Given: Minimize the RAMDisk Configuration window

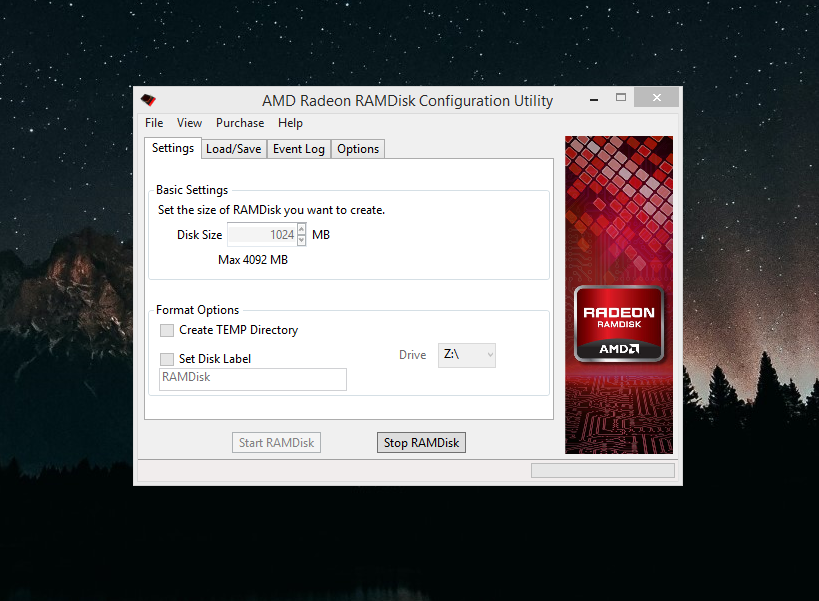Looking at the screenshot, I should 594,98.
